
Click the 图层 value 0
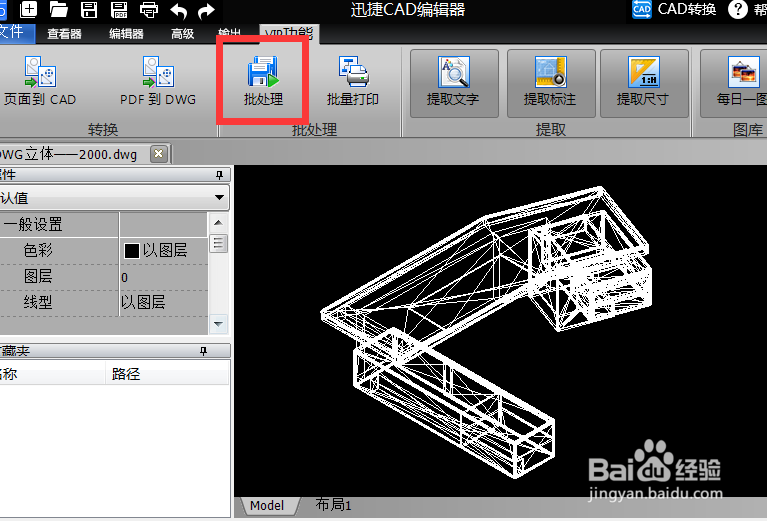(x=124, y=277)
